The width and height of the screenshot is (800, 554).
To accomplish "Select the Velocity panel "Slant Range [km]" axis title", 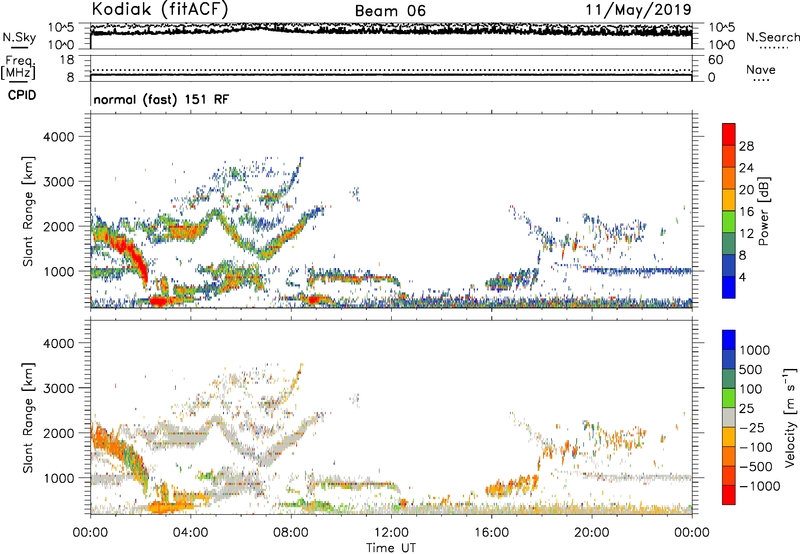I will [x=28, y=418].
